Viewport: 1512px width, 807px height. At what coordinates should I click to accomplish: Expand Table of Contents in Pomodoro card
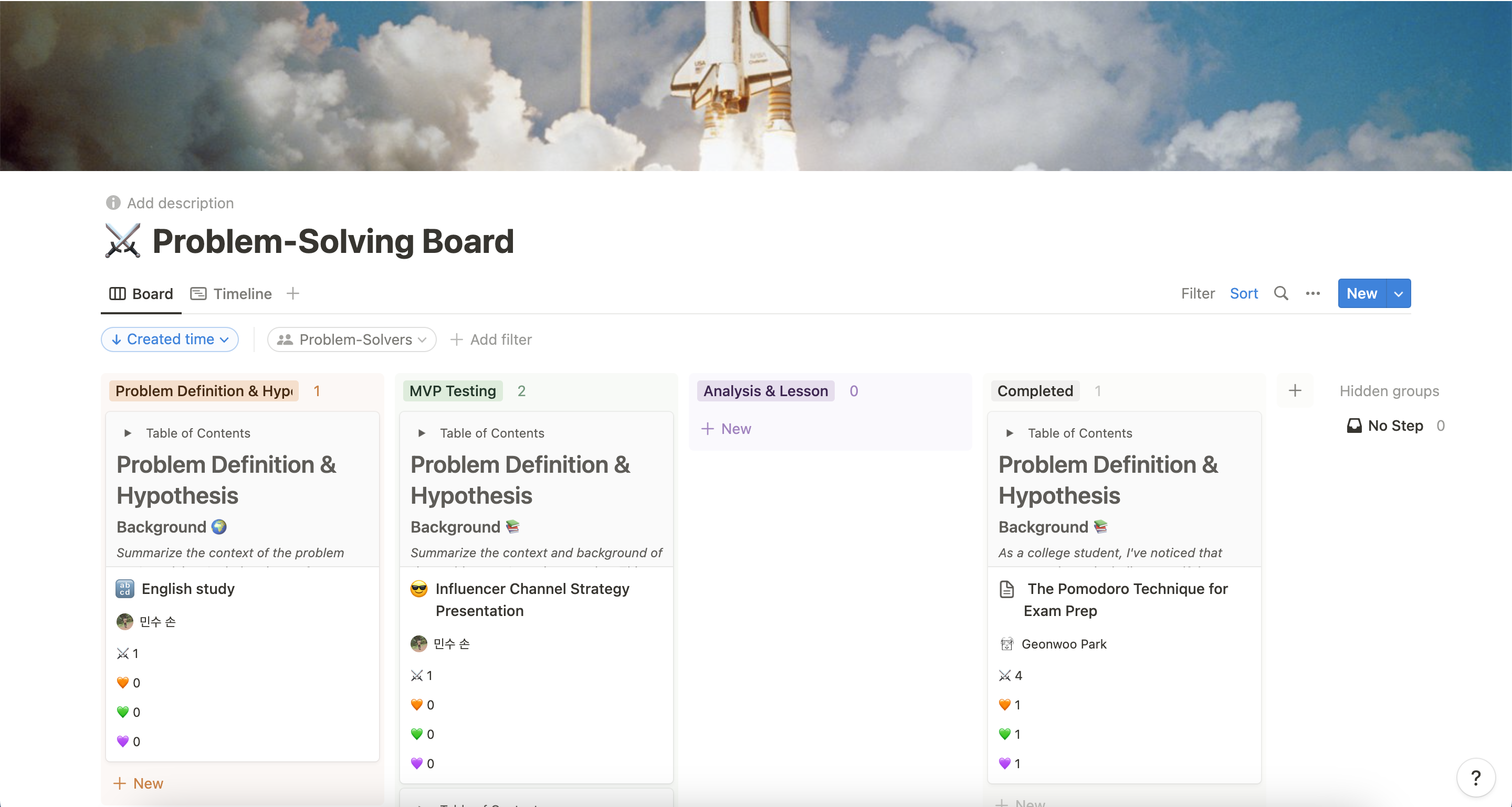tap(1010, 433)
